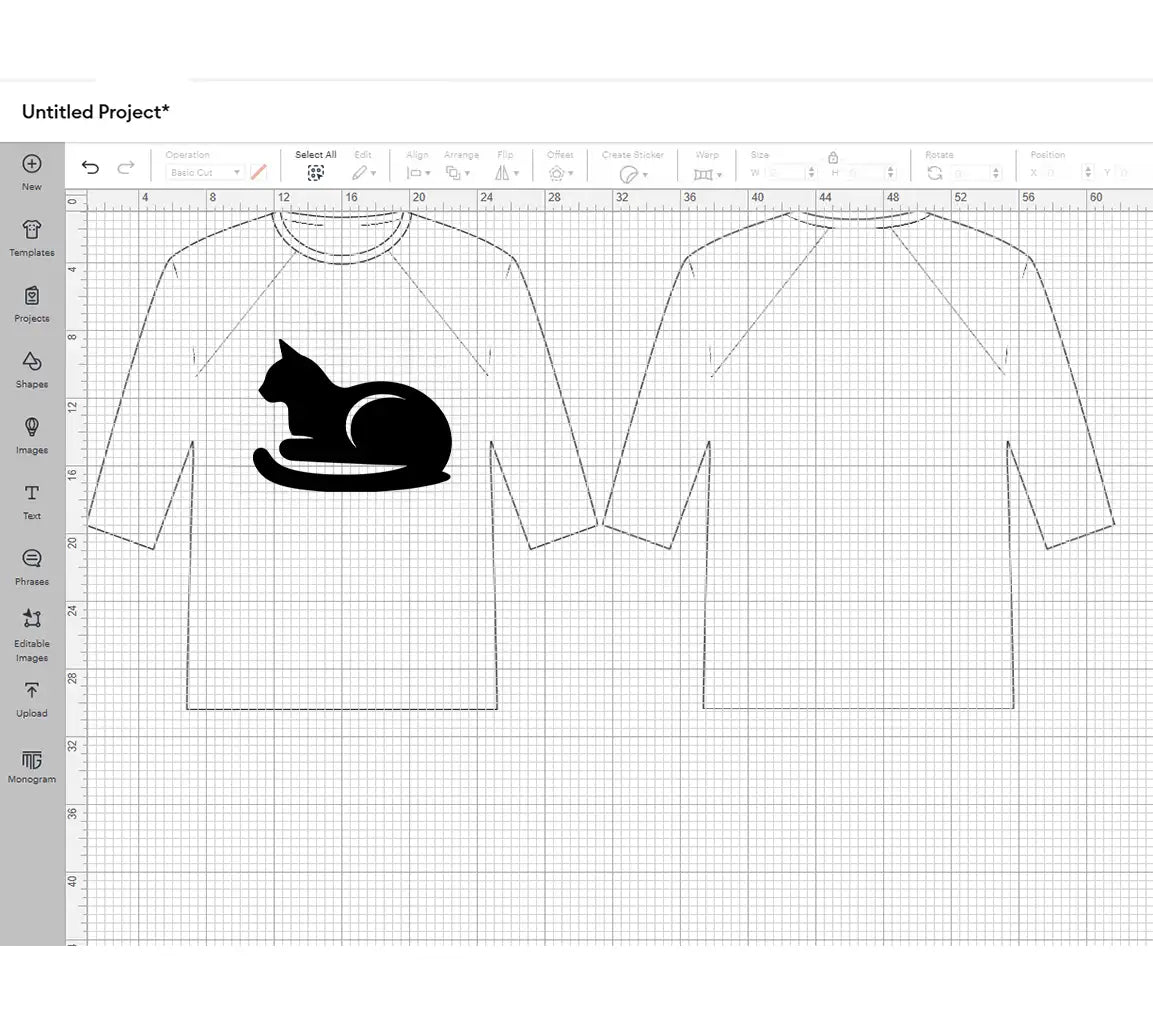Open the Flip dropdown
Screen dimensions: 1153x1024
point(507,173)
